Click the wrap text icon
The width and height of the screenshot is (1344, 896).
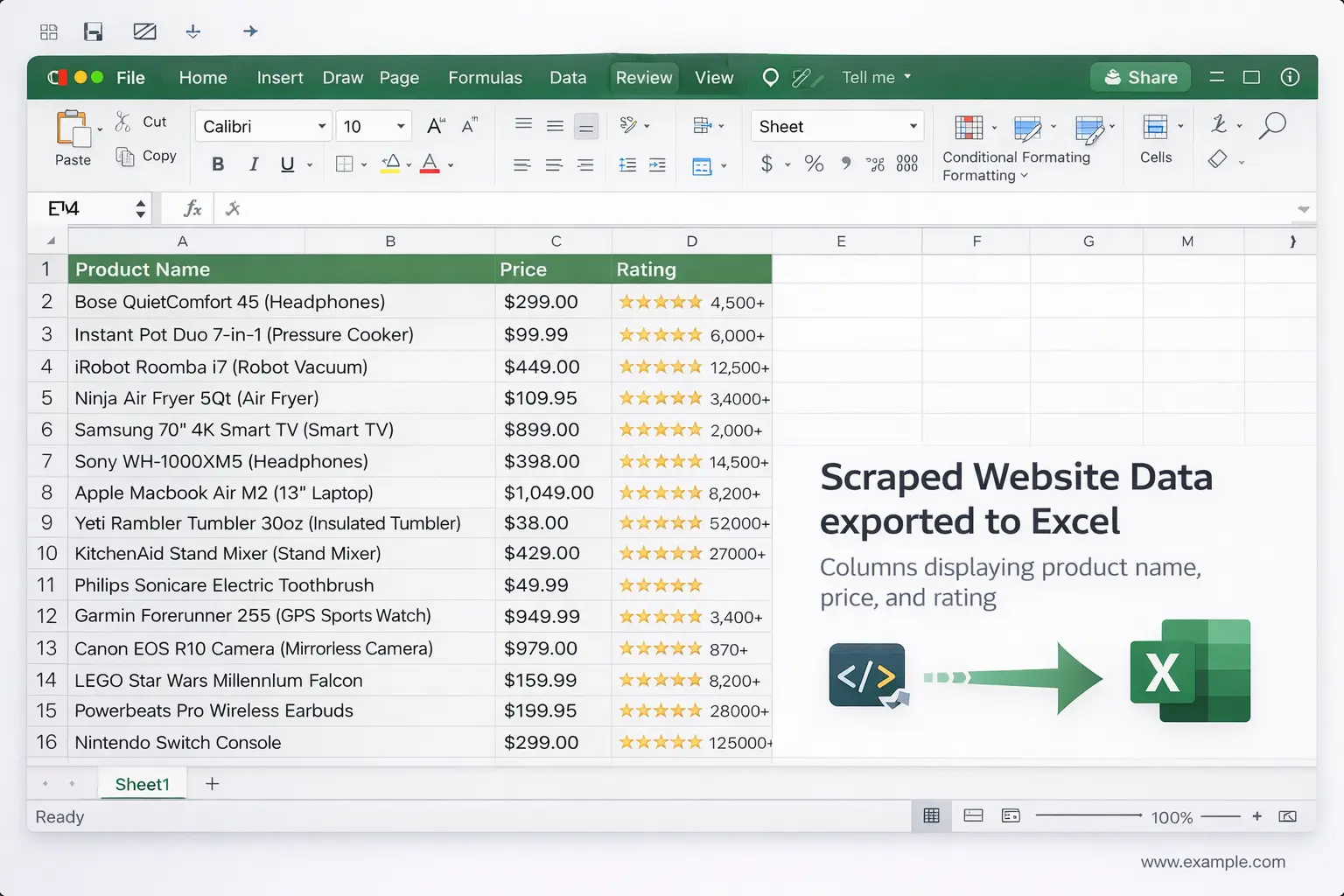click(702, 125)
